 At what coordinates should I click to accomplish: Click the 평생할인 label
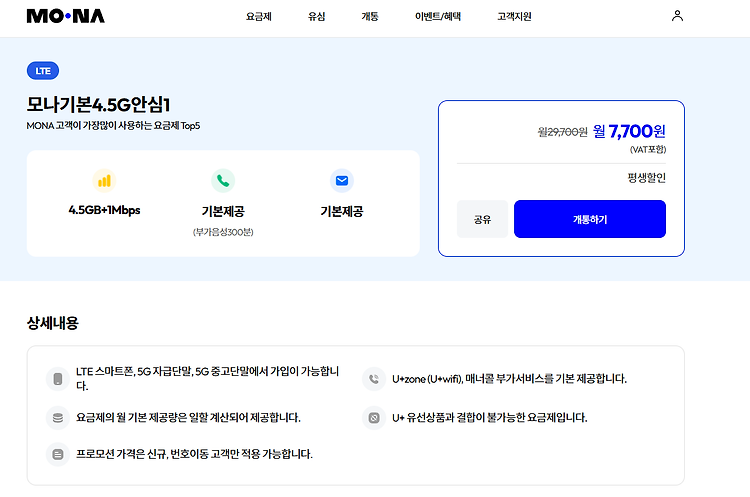(647, 178)
